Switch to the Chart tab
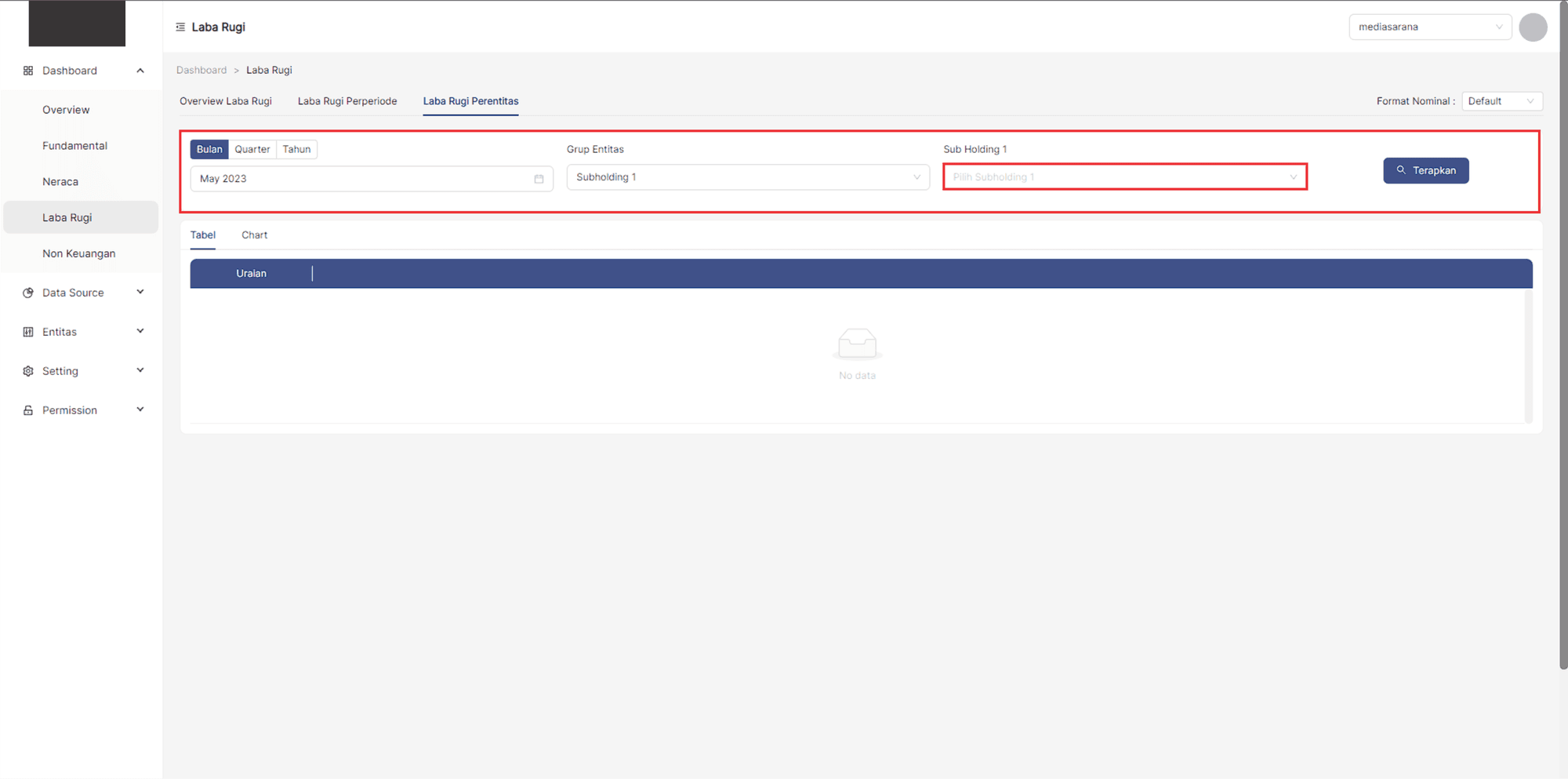This screenshot has width=1568, height=779. [x=254, y=235]
